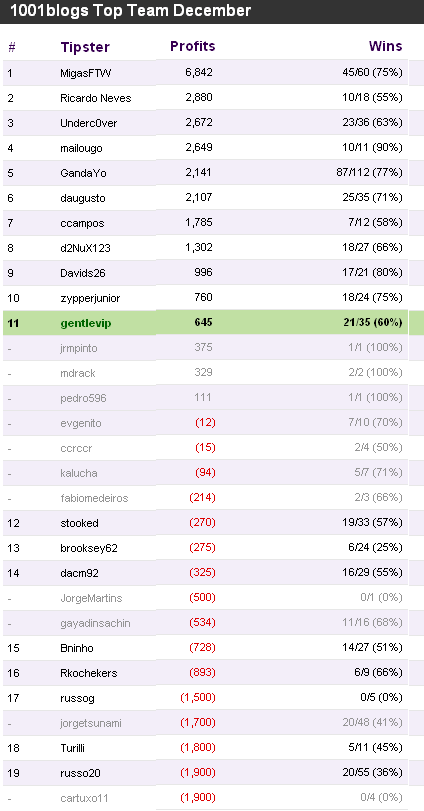Click brooksey62 tipster name

89,548
